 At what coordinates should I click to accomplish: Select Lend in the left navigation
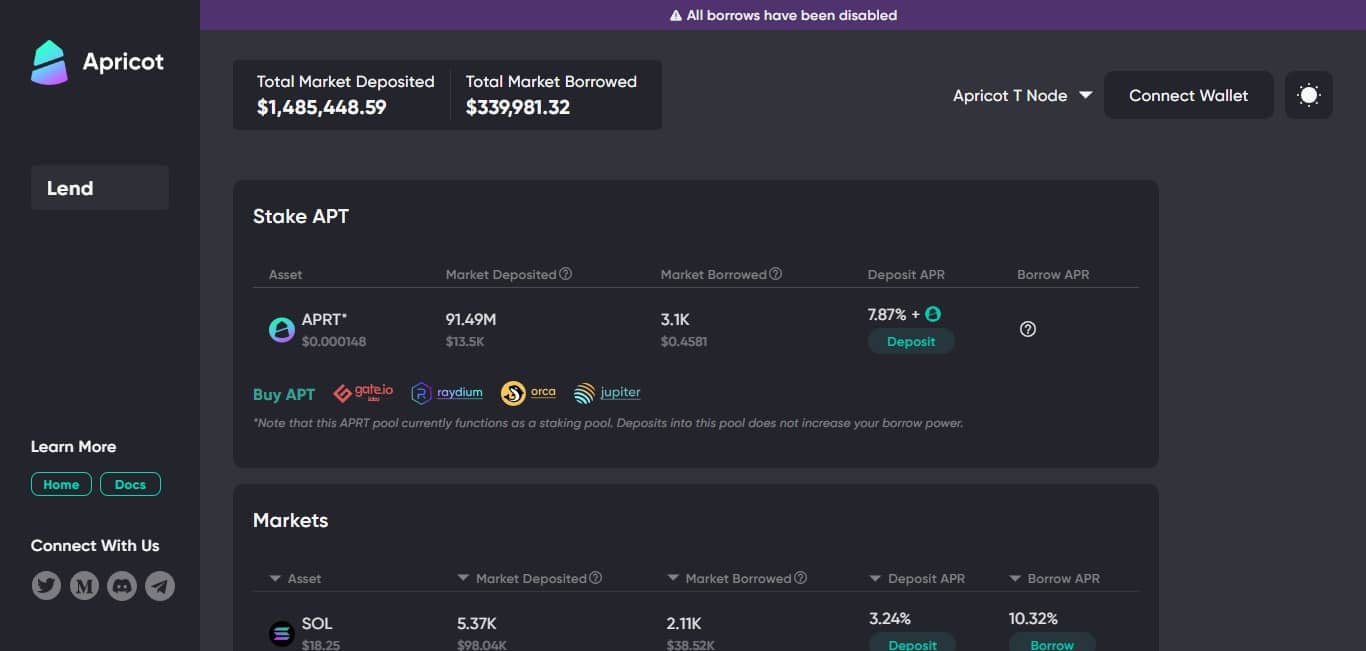coord(69,187)
